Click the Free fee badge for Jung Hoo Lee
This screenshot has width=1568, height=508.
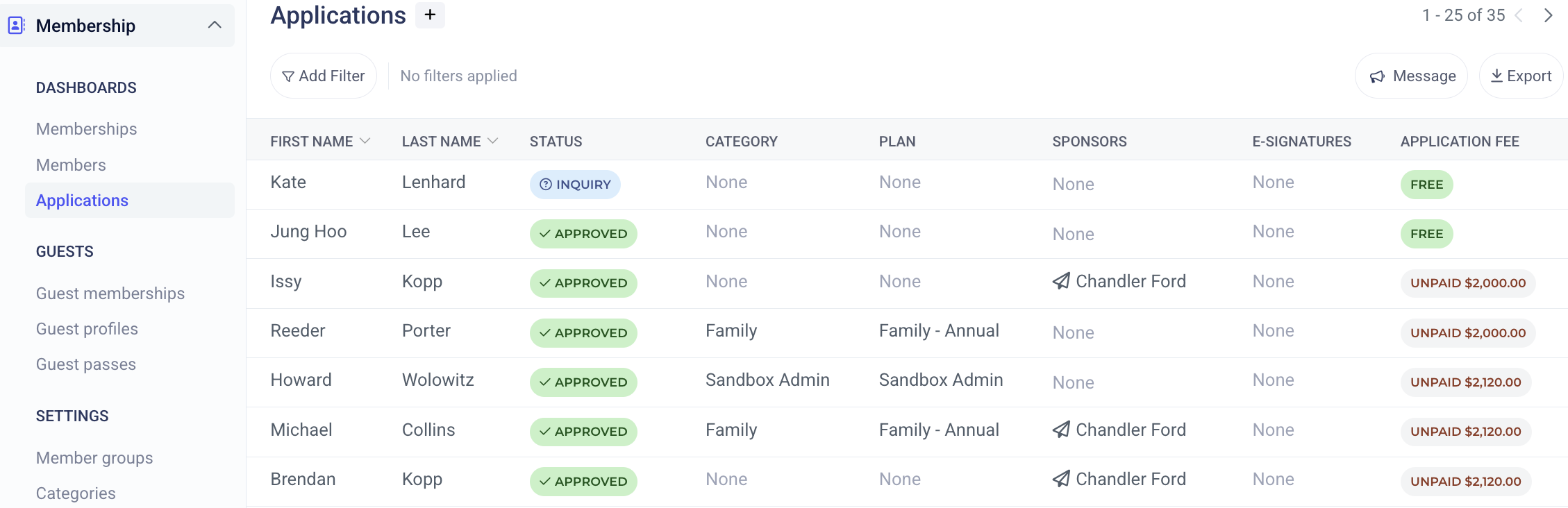pyautogui.click(x=1426, y=234)
